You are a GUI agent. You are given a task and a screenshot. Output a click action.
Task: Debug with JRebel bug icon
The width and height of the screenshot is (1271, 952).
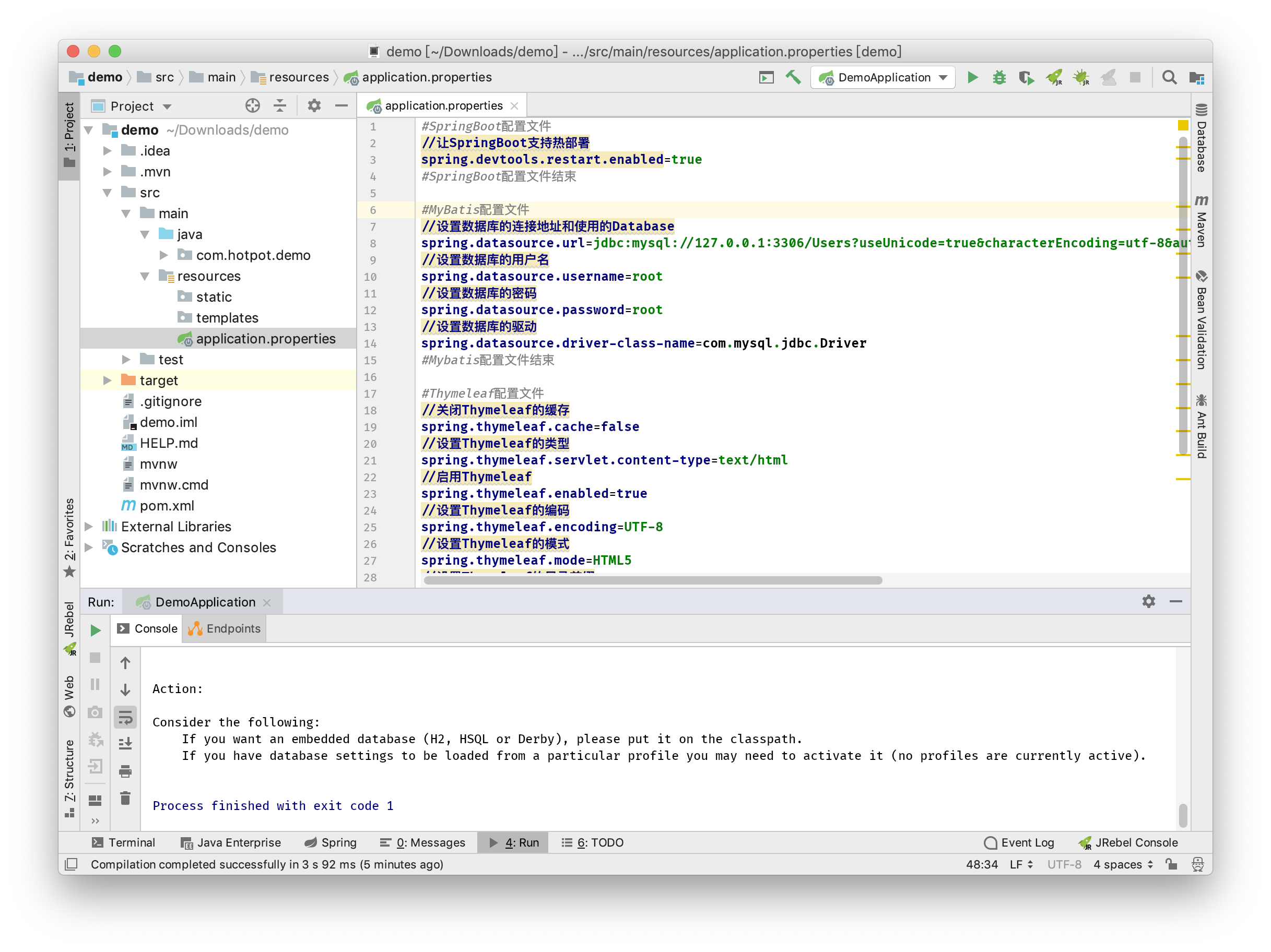tap(1081, 78)
